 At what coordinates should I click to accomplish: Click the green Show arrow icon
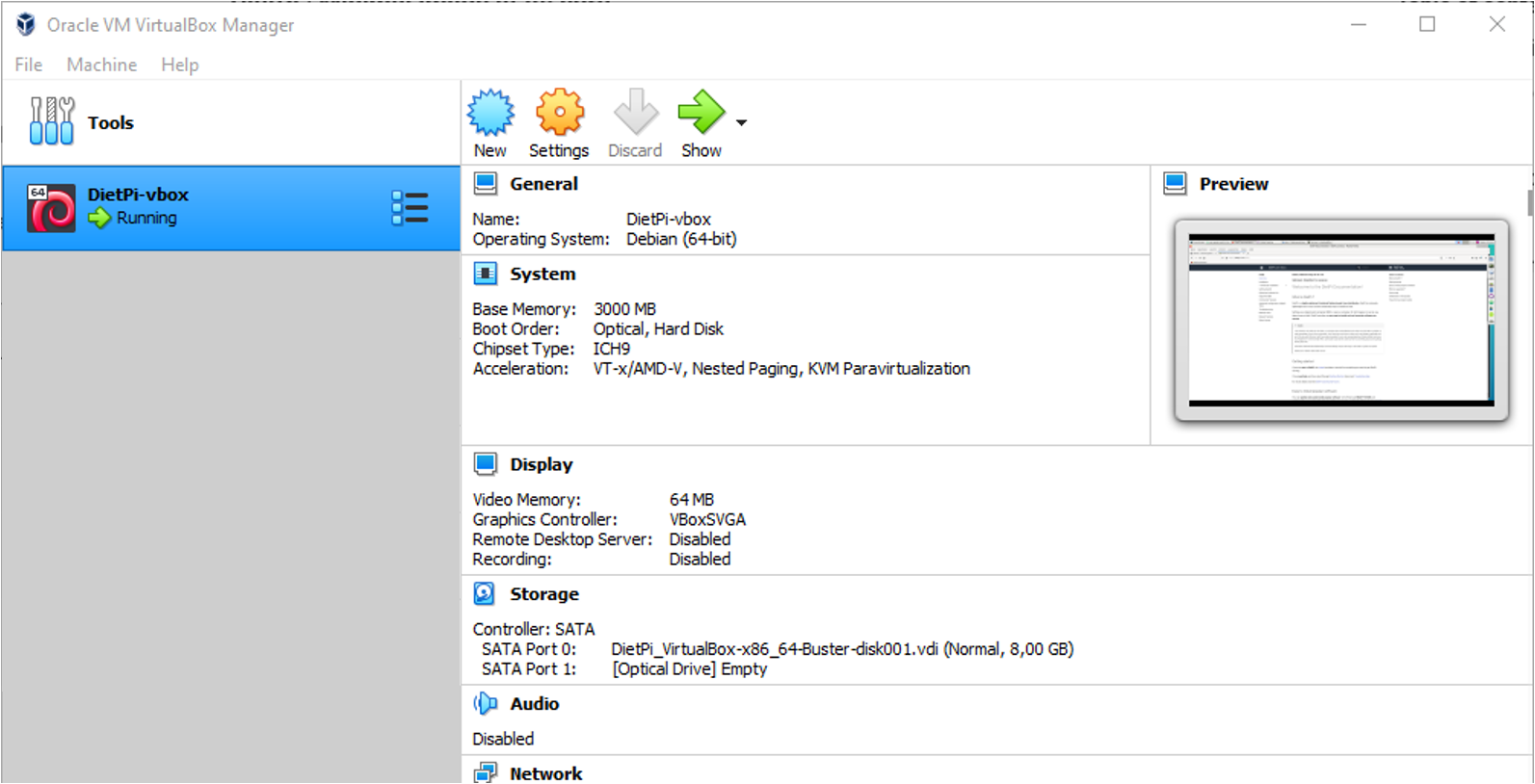tap(701, 112)
